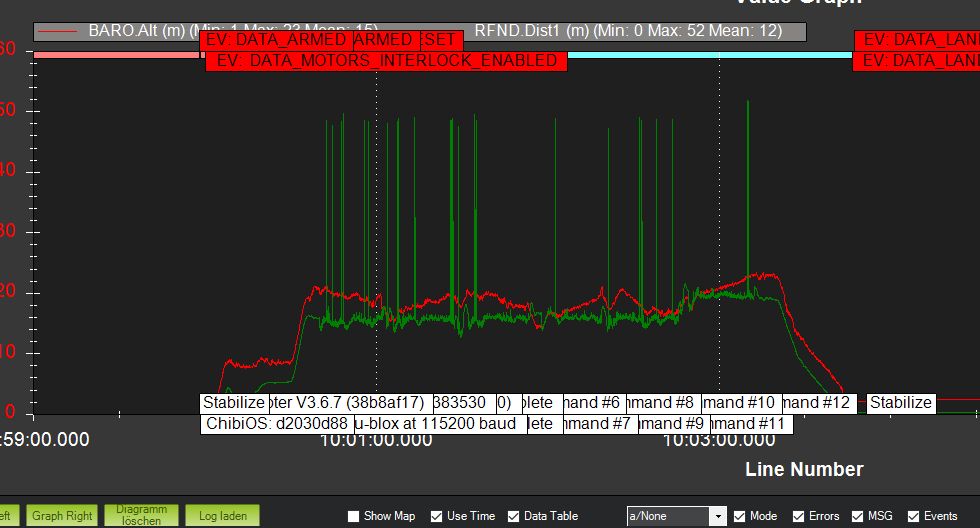Click the Stabilize label near mand #12
This screenshot has width=980, height=528.
901,403
